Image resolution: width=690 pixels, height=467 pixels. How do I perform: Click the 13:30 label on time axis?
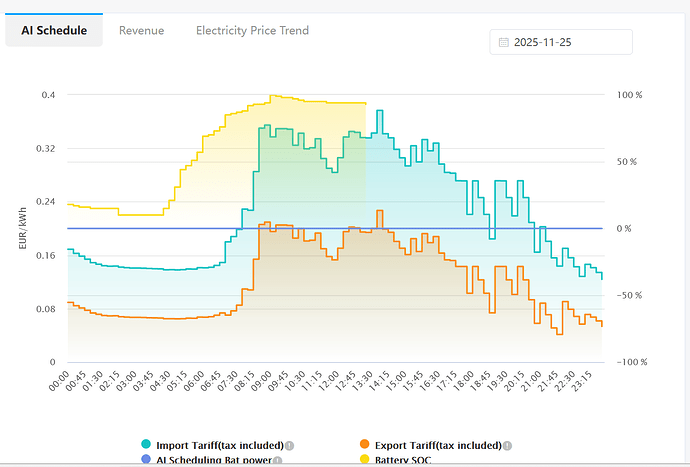(363, 381)
